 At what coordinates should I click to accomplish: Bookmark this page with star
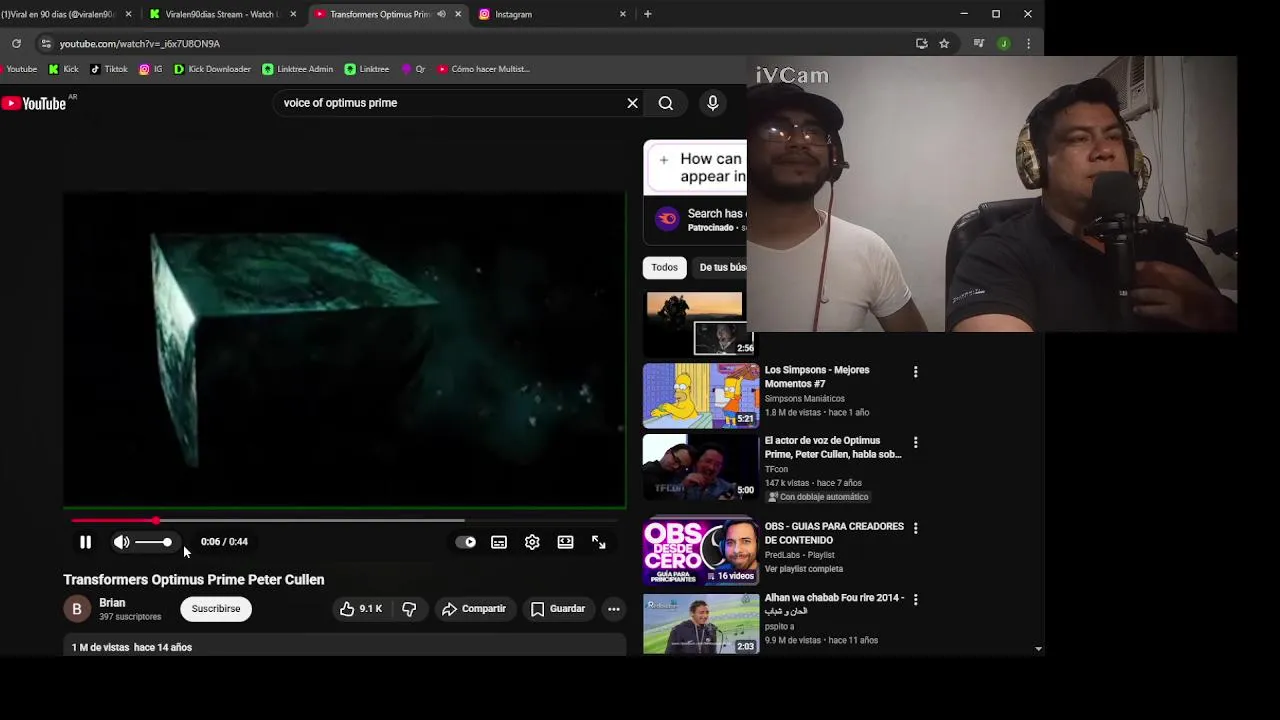pos(944,44)
